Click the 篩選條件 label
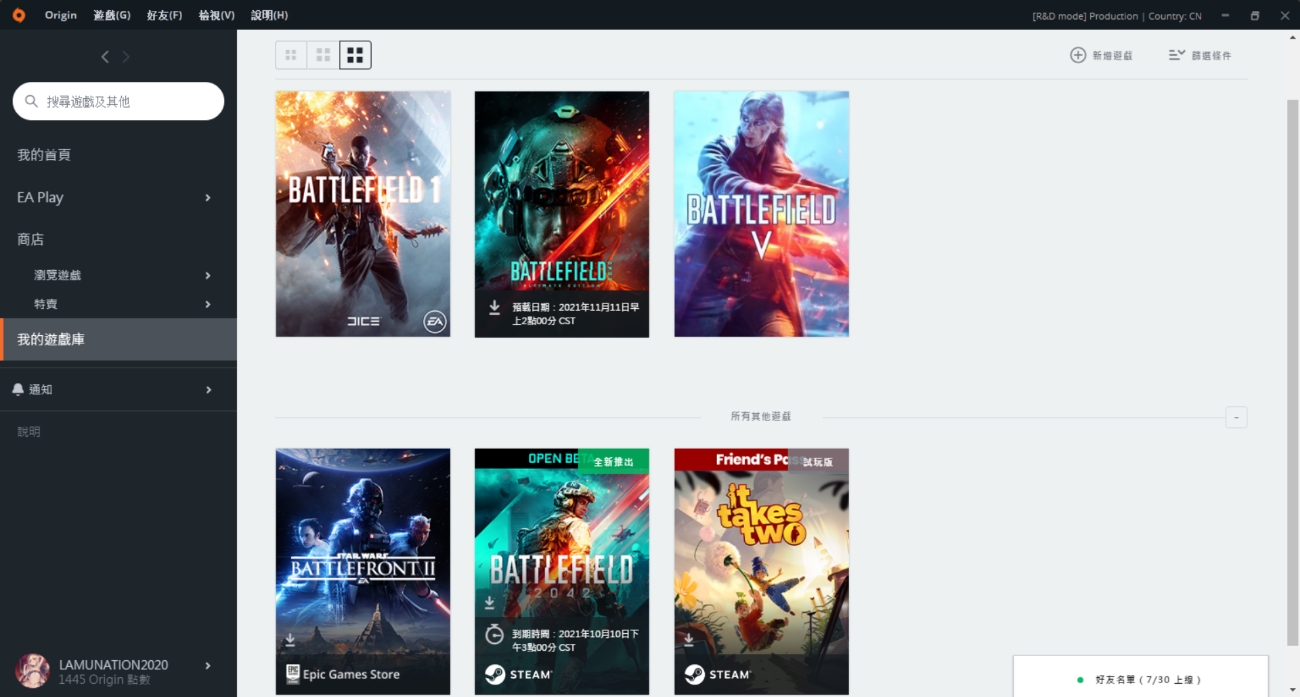The image size is (1300, 697). point(1211,56)
